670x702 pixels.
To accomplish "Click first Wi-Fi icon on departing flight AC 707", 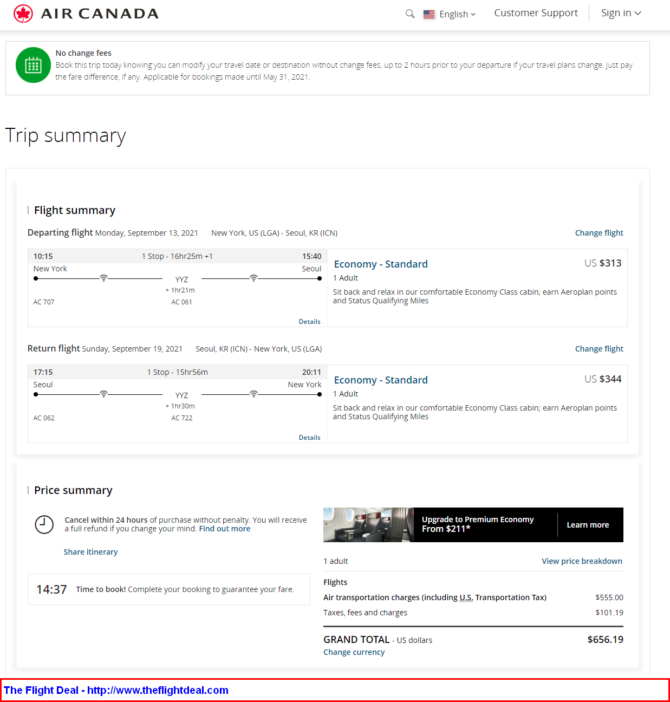I will tap(103, 278).
